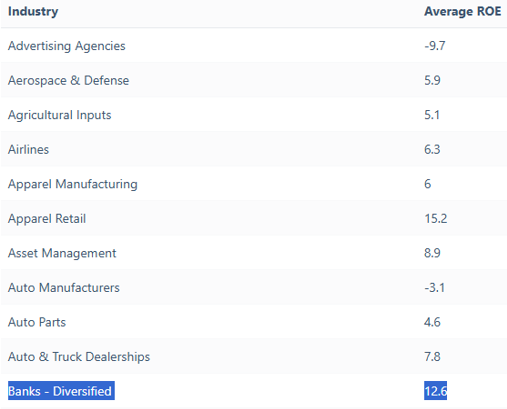Select Auto & Truck Dealerships row label
The image size is (507, 409).
tap(79, 357)
